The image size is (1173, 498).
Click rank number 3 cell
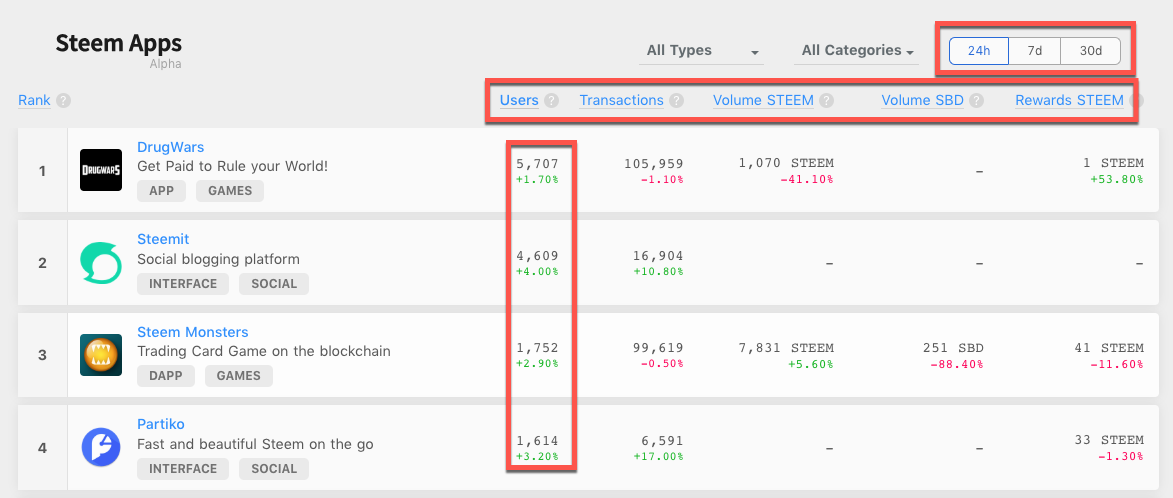click(x=43, y=355)
